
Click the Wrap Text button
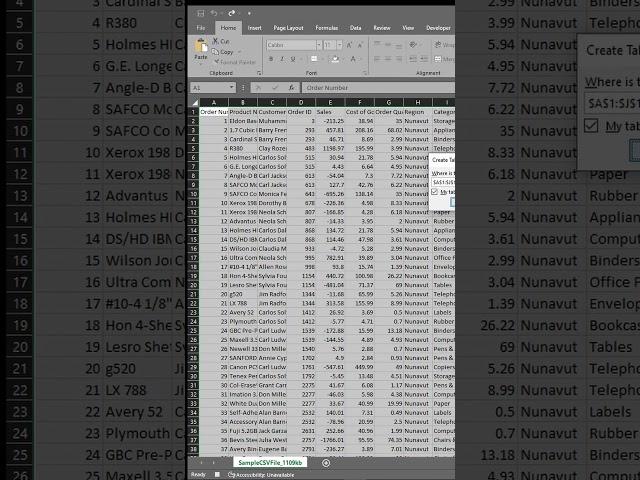(x=444, y=44)
